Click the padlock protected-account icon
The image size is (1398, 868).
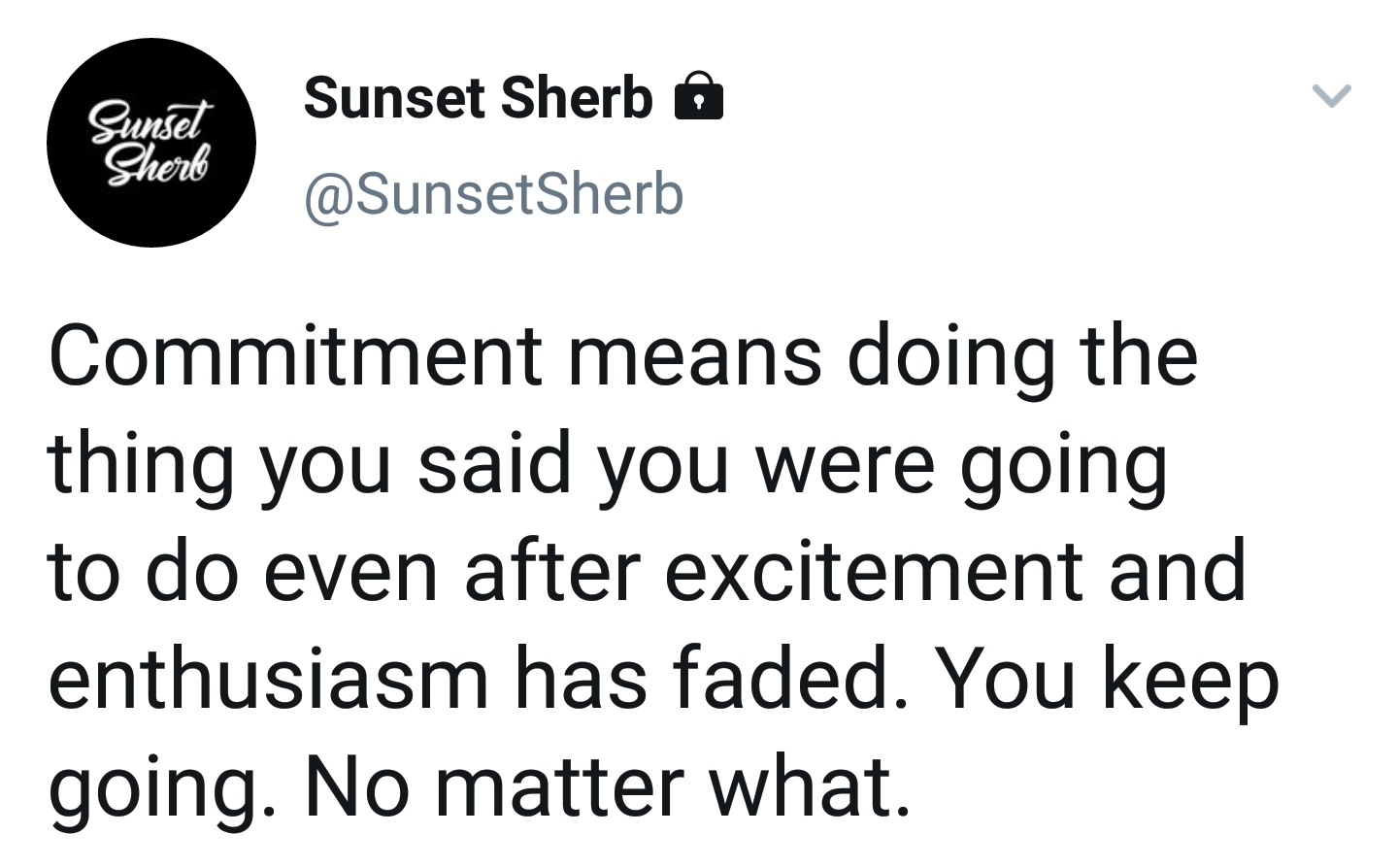coord(698,96)
